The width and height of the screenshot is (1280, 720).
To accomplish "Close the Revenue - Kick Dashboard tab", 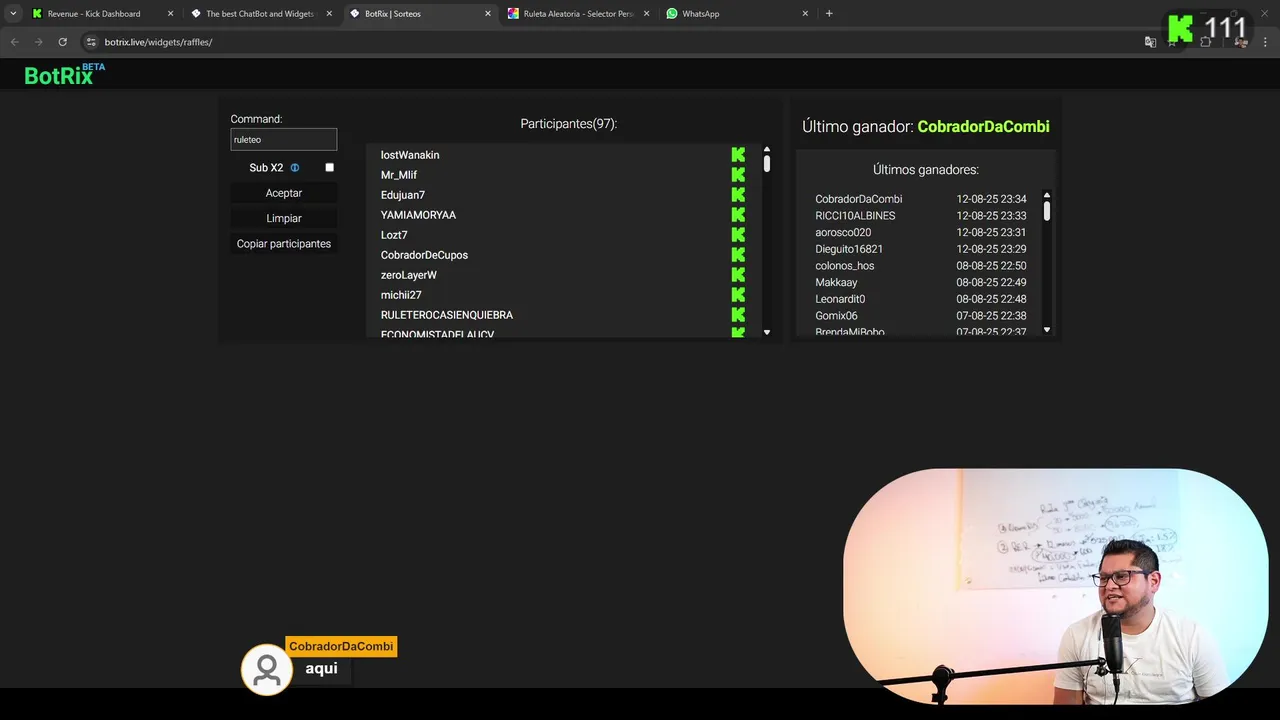I will click(x=170, y=14).
